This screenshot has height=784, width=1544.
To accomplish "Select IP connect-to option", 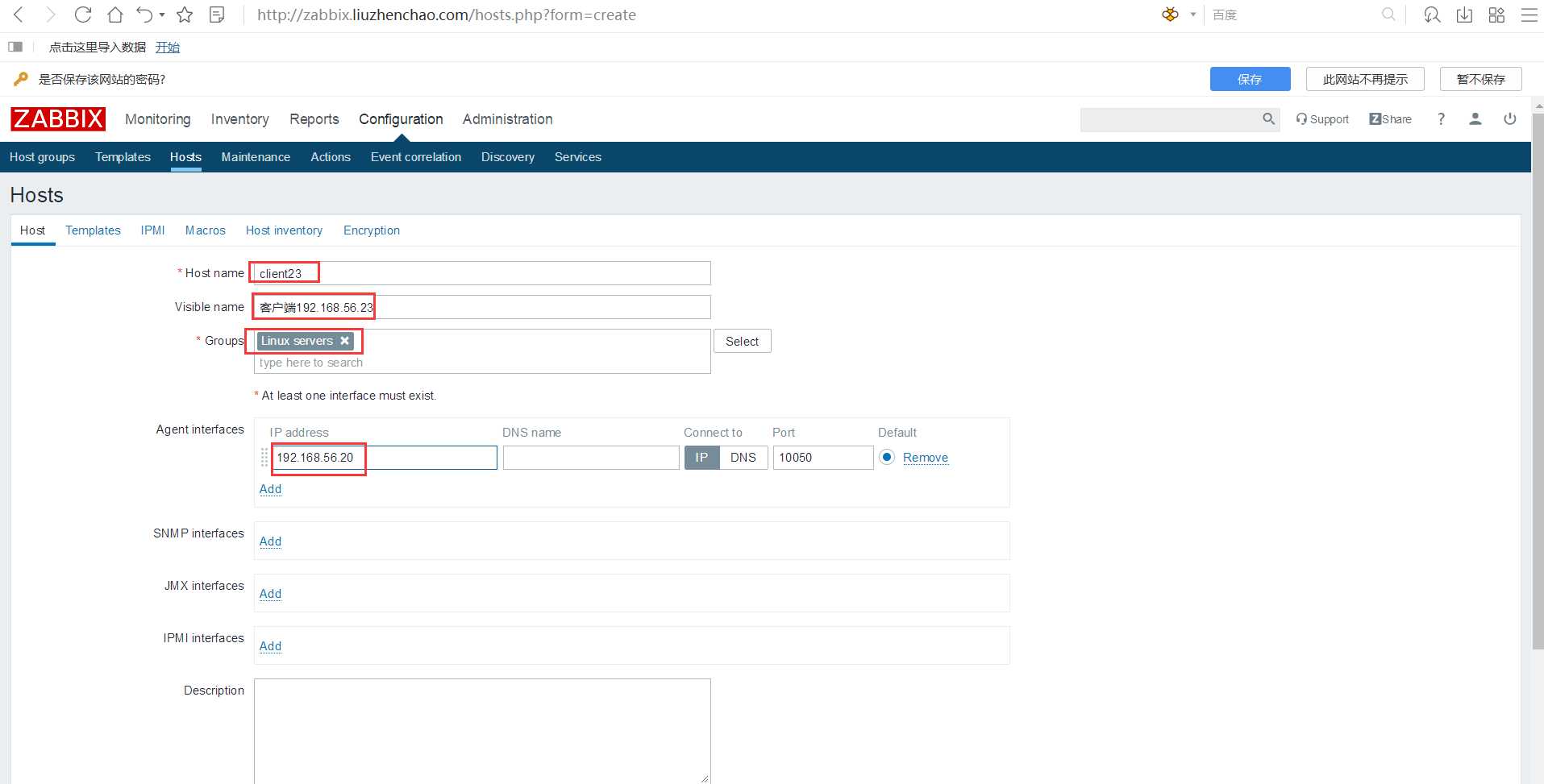I will click(x=701, y=458).
